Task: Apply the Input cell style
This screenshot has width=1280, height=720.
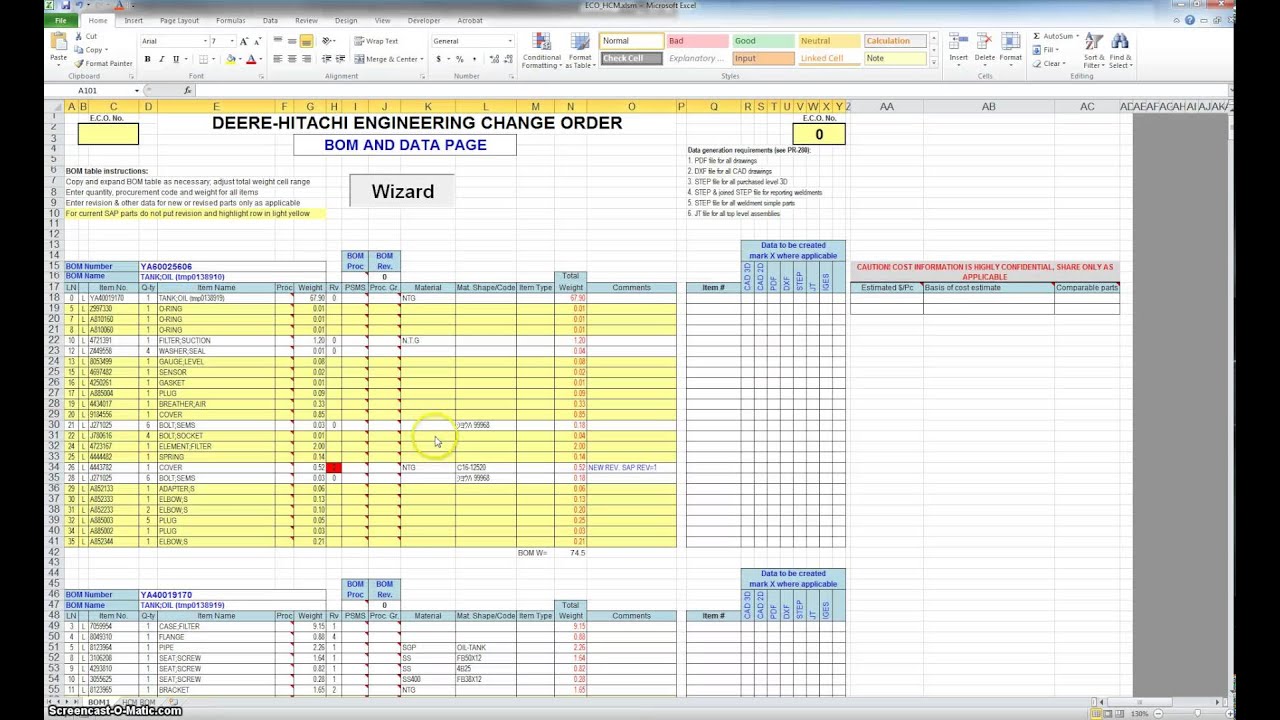Action: coord(763,58)
